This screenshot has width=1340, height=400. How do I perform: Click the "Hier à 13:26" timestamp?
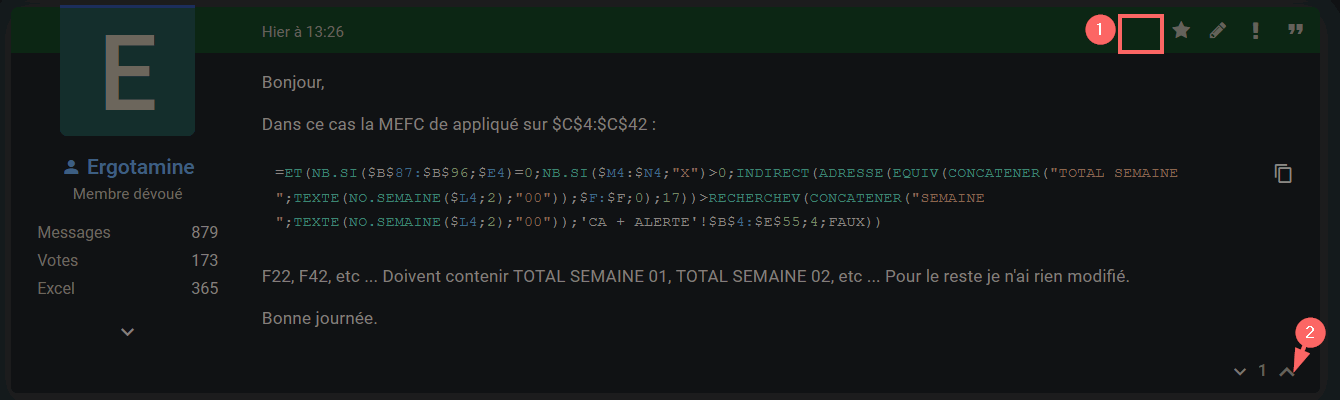[302, 32]
